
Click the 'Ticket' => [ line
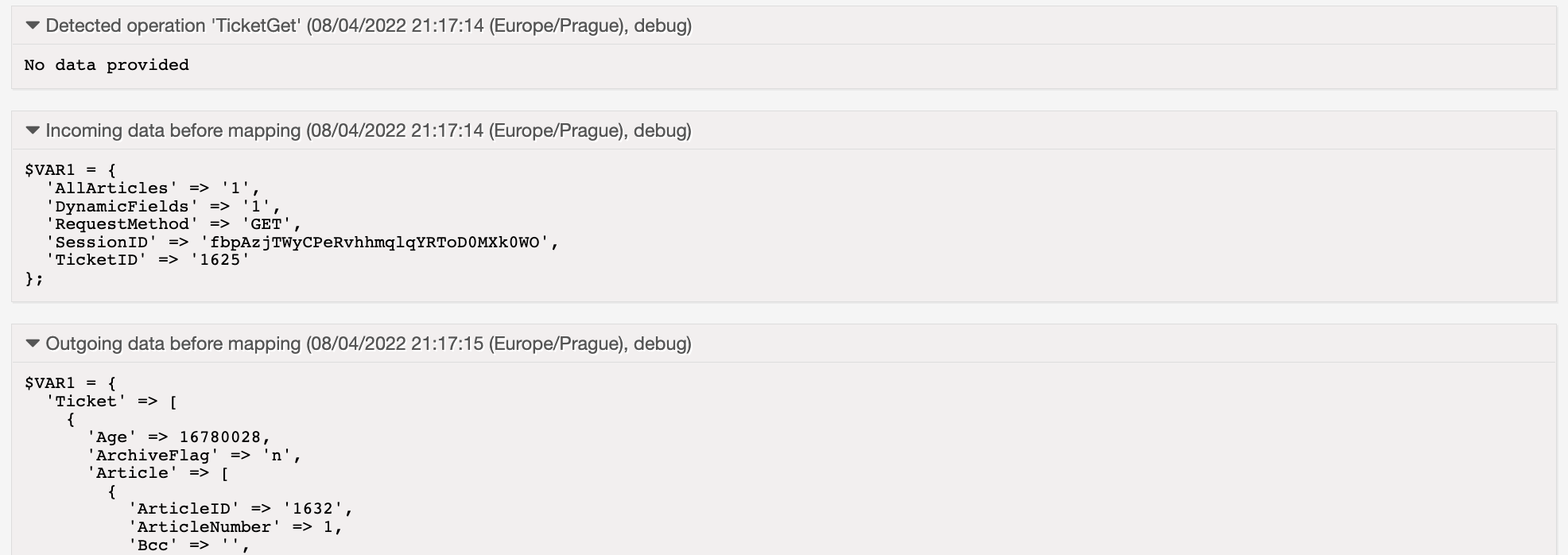click(x=111, y=402)
